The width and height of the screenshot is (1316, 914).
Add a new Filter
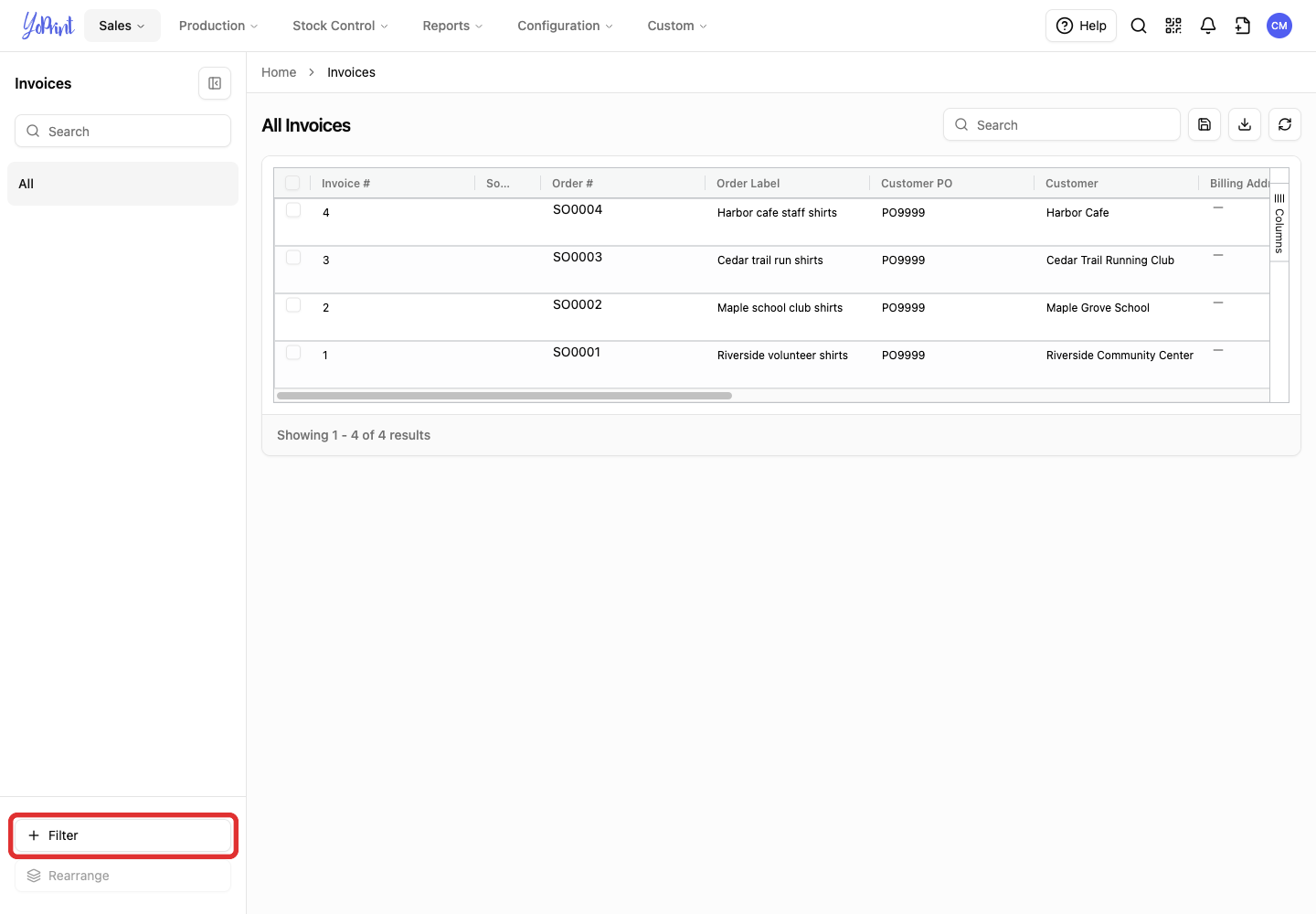(122, 835)
